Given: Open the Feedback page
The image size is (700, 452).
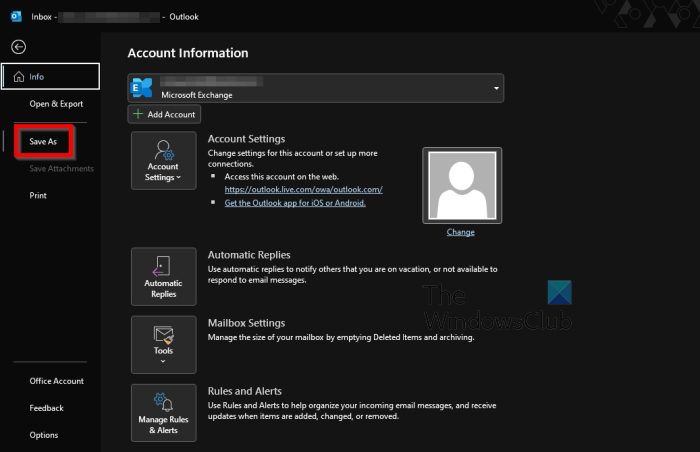Looking at the screenshot, I should click(46, 408).
